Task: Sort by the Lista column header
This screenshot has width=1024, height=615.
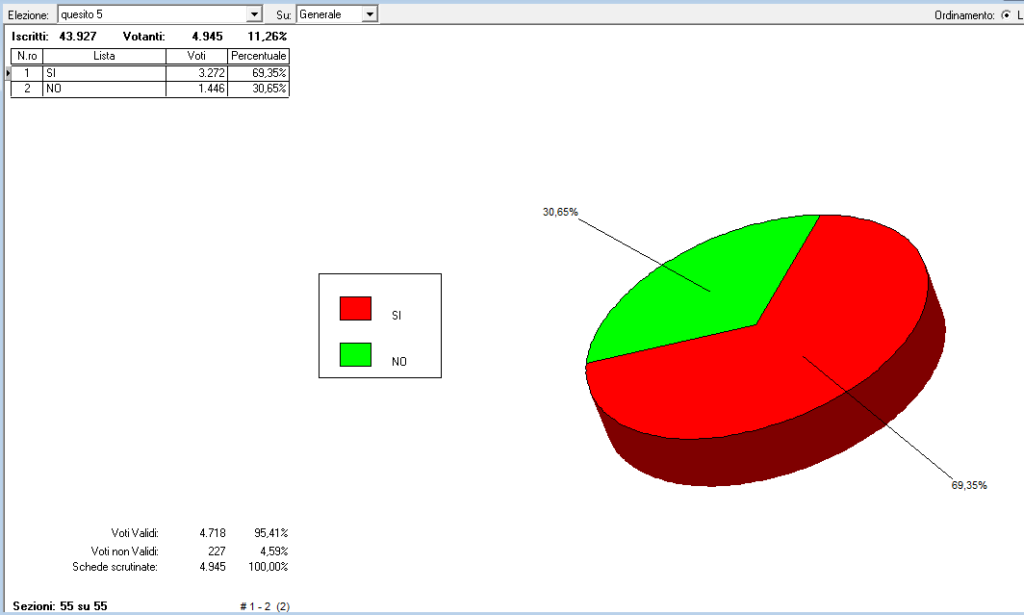Action: 104,56
